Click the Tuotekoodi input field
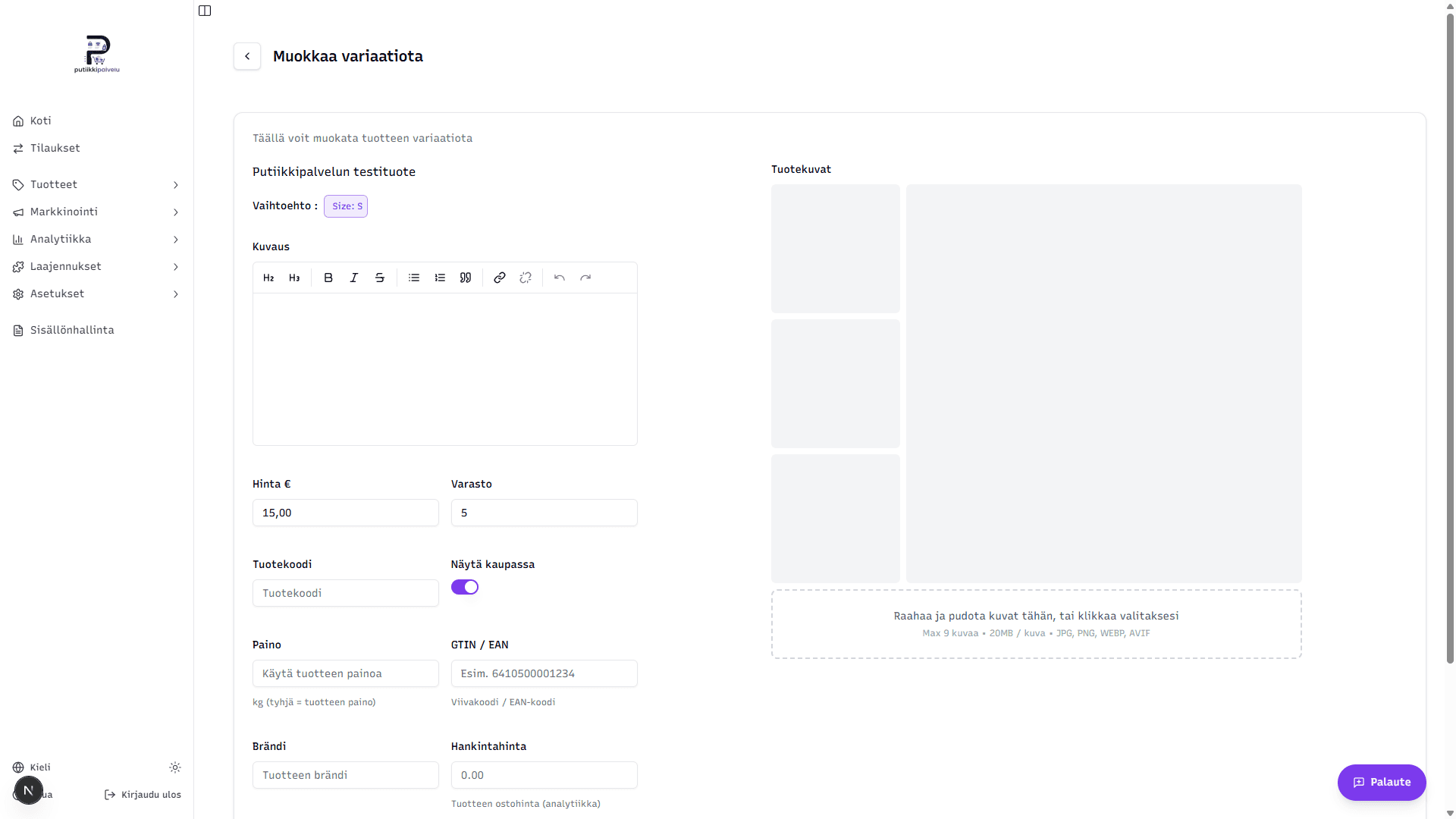The height and width of the screenshot is (819, 1456). coord(346,593)
